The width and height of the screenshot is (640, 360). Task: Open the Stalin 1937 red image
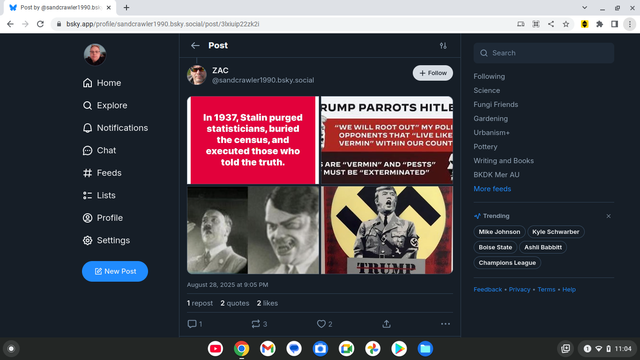(253, 140)
